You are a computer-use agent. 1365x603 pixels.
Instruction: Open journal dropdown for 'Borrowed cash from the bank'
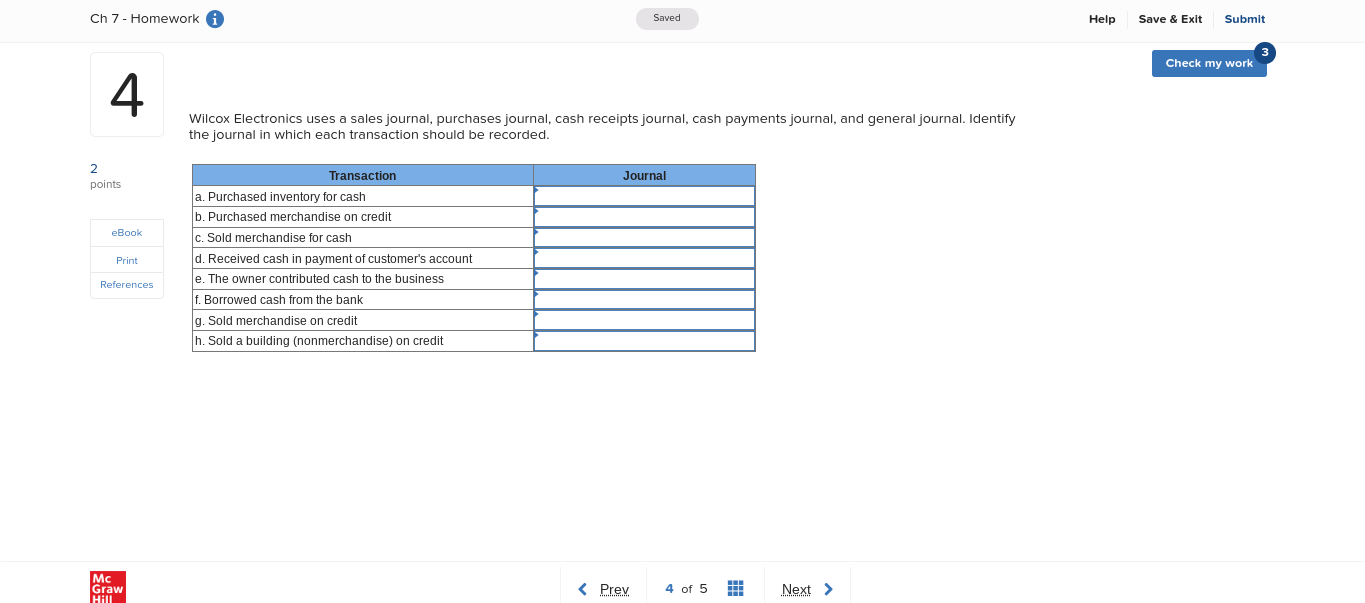(x=644, y=299)
